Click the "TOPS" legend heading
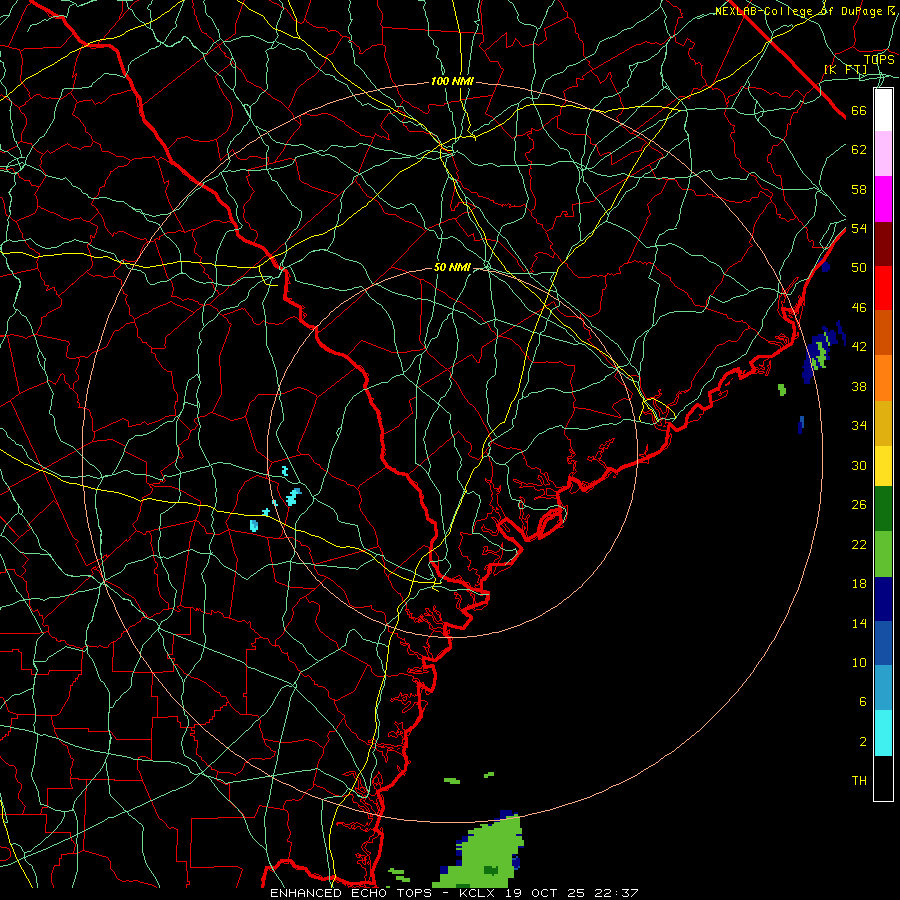The image size is (900, 900). tap(879, 60)
